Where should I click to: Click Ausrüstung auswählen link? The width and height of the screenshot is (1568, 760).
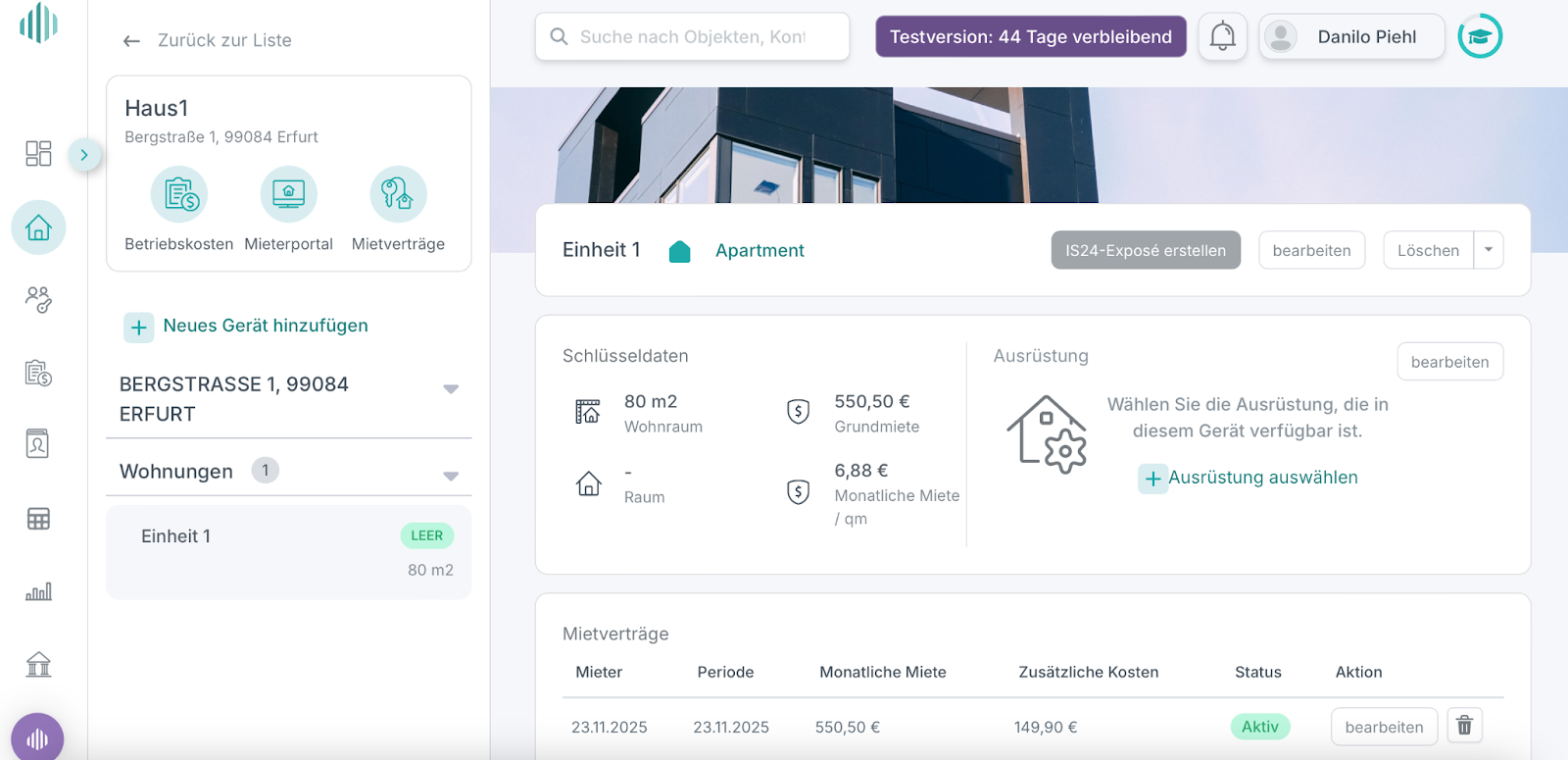point(1262,478)
